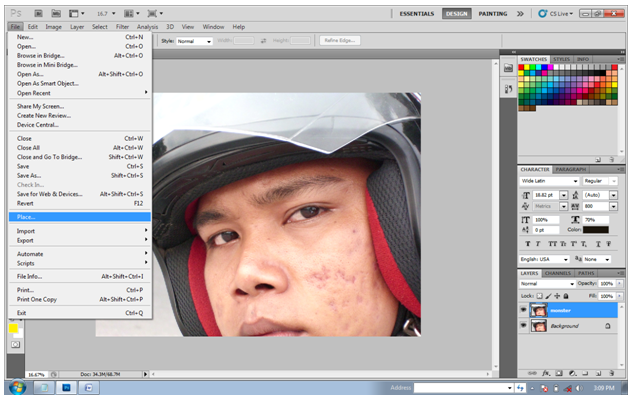
Task: Click the Small Caps icon in Character panel
Action: (563, 244)
